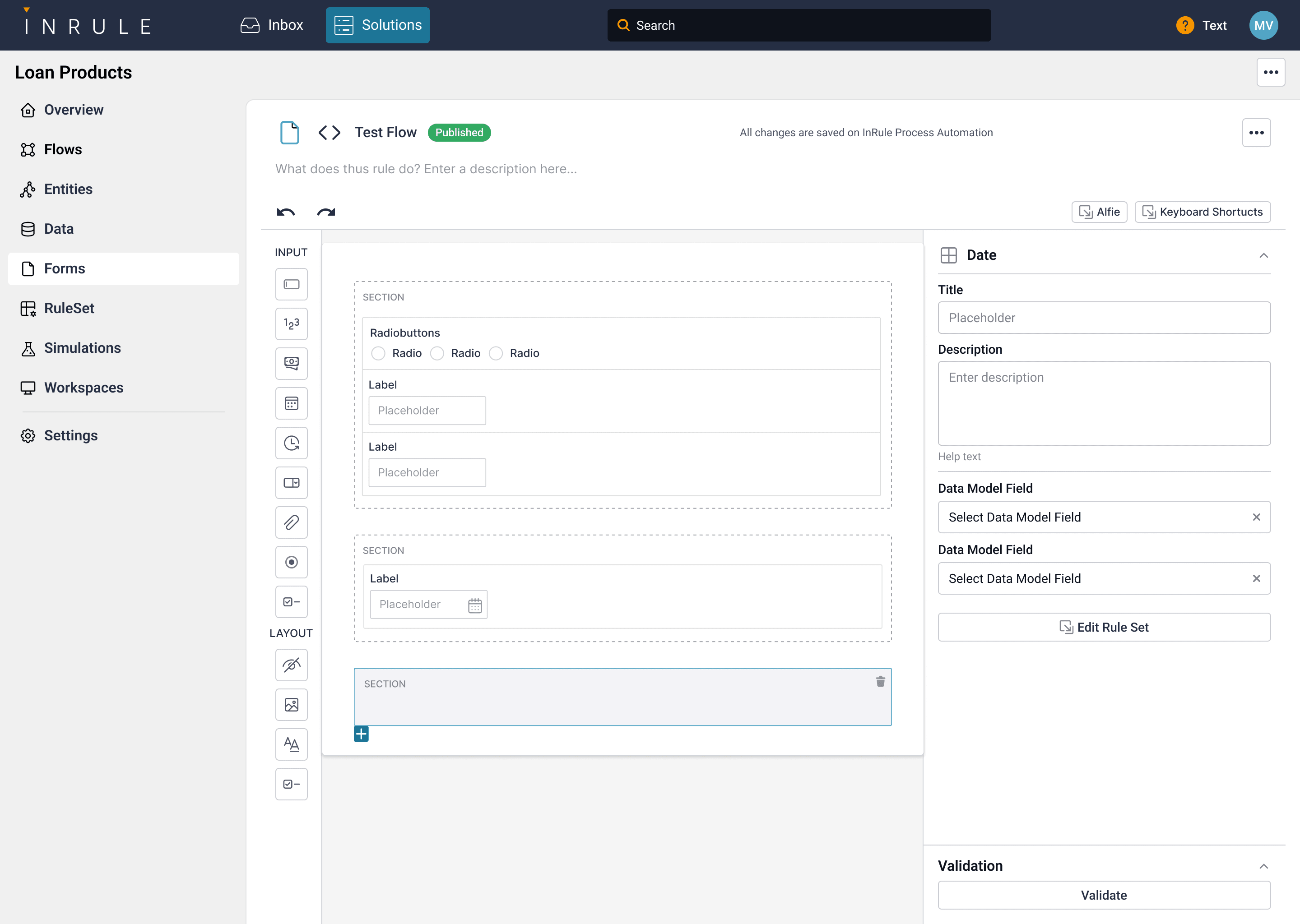This screenshot has width=1300, height=924.
Task: Select the attachment paperclip tool
Action: pos(292,522)
